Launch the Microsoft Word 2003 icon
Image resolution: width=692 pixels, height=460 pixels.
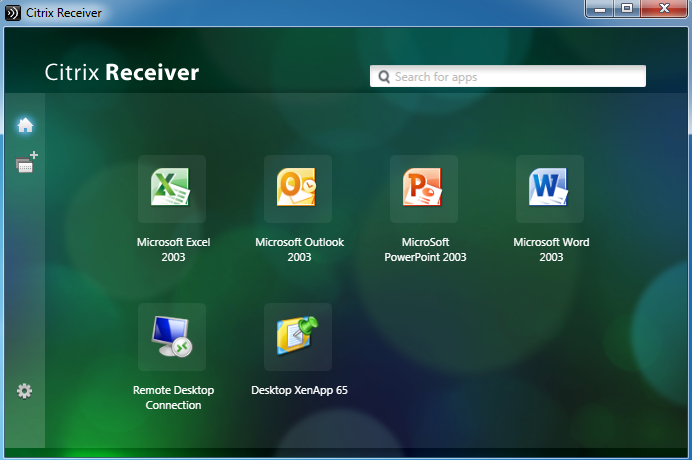[550, 189]
